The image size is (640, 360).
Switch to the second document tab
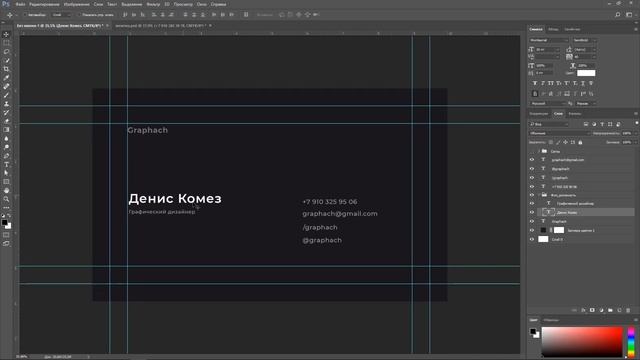(x=160, y=25)
